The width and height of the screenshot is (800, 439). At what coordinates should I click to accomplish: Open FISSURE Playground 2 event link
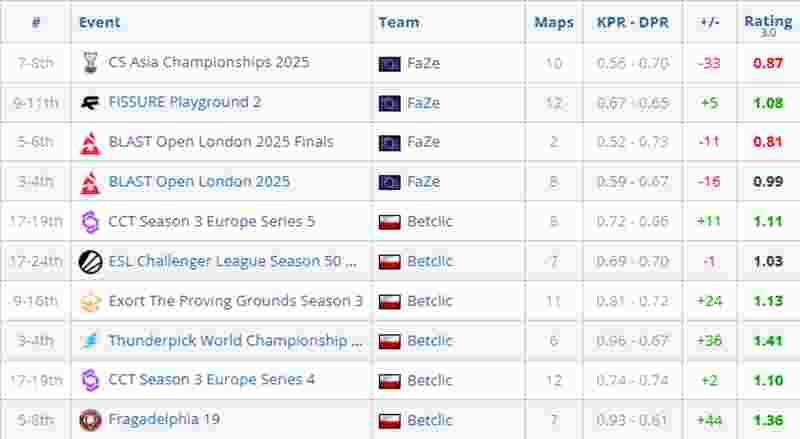(184, 102)
